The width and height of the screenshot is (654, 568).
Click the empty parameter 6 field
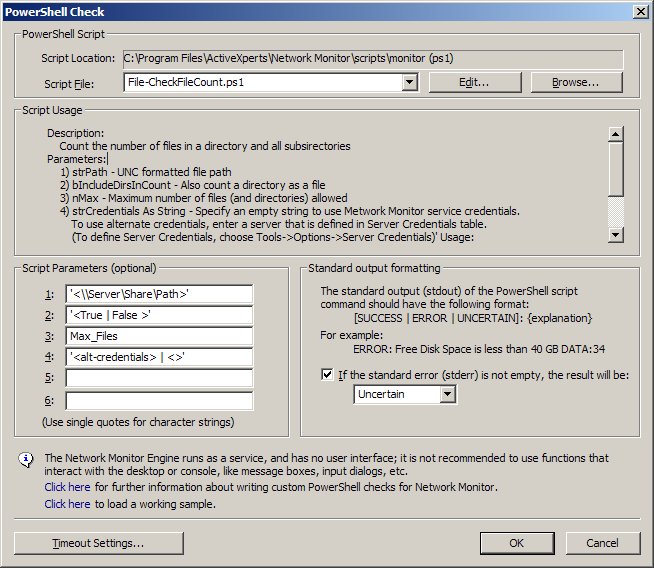159,400
